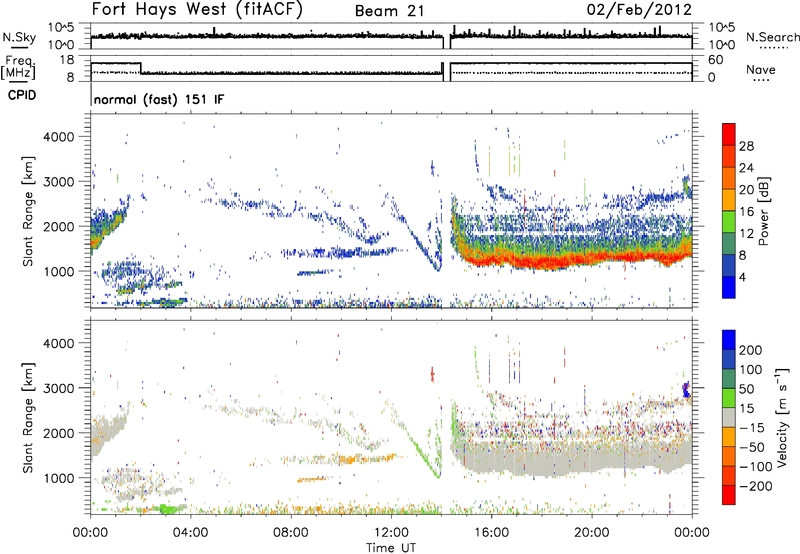Click "Slant Range [km]" label of velocity panel
The image size is (800, 554).
point(28,417)
